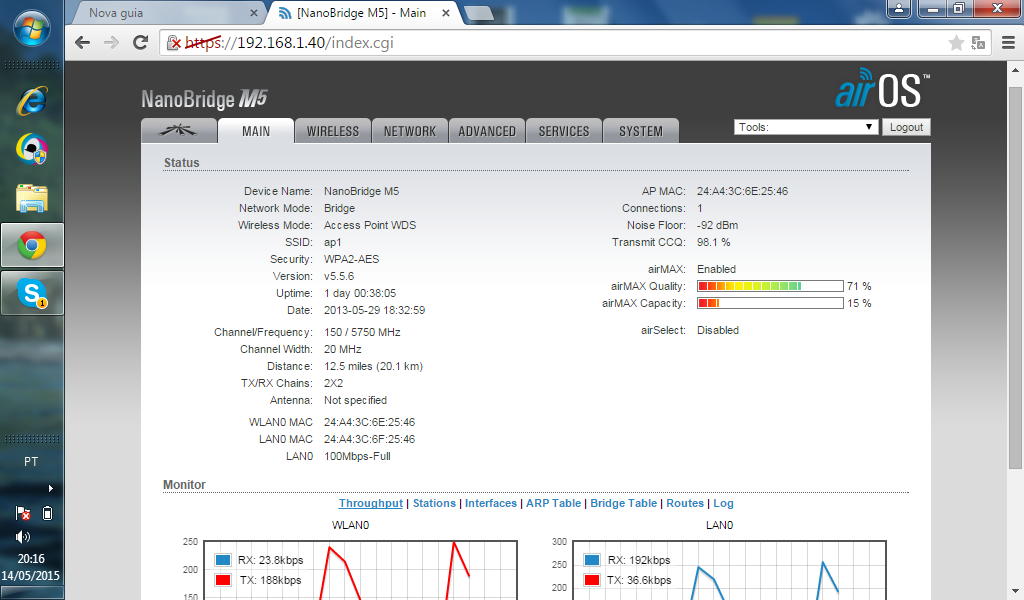
Task: Bookmark page with the star icon
Action: click(956, 43)
